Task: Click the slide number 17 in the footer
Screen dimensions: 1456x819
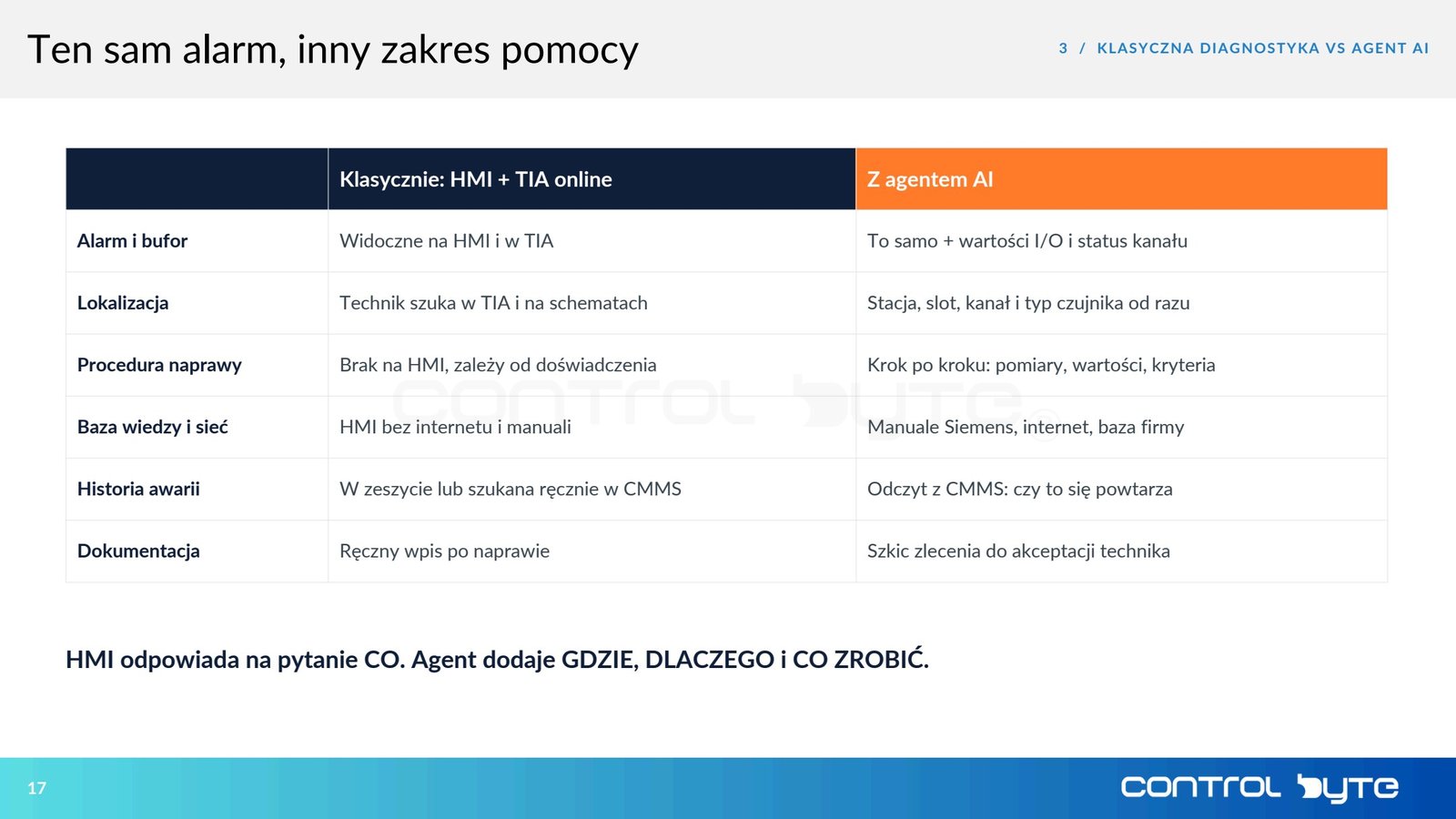Action: [36, 788]
